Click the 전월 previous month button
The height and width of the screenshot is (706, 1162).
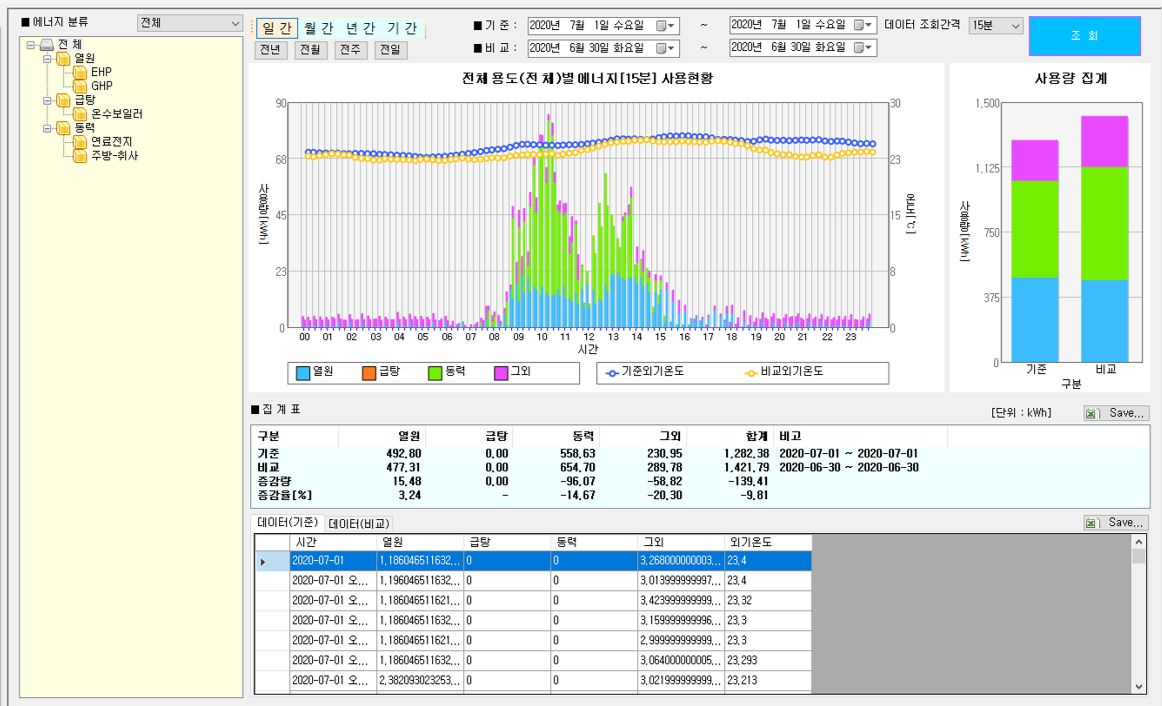pos(311,50)
